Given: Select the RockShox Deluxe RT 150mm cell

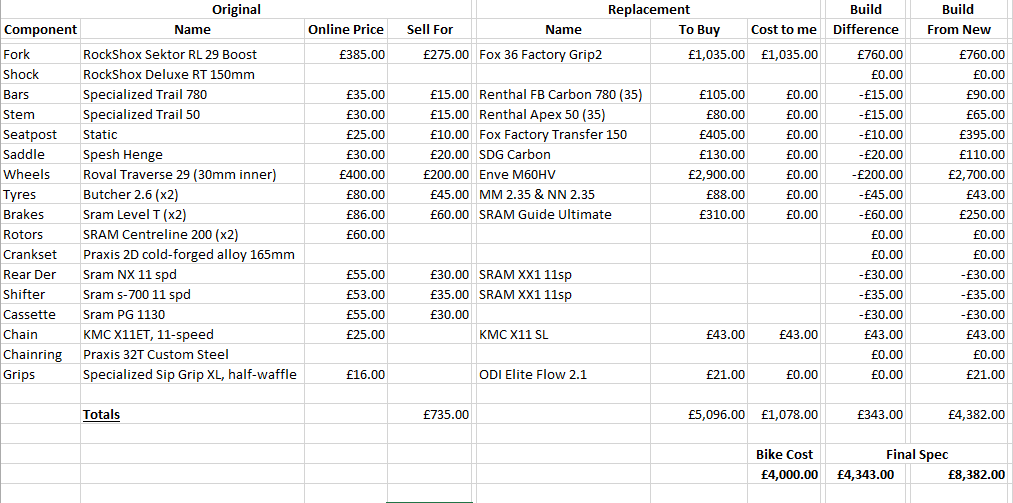Looking at the screenshot, I should pyautogui.click(x=193, y=75).
